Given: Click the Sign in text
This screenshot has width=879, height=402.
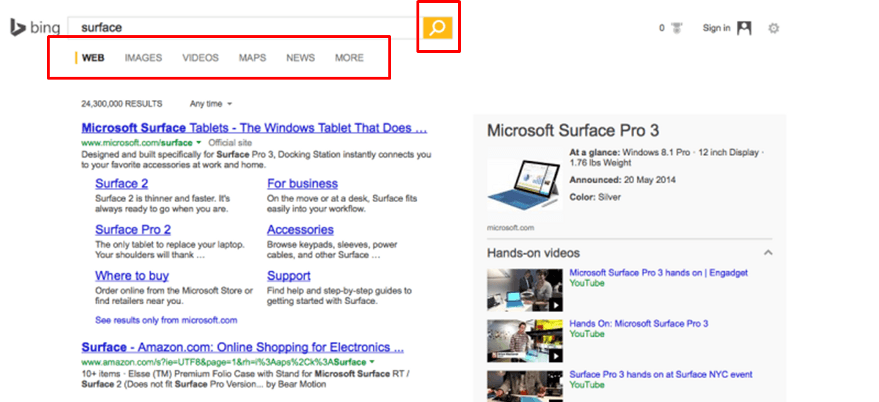Looking at the screenshot, I should (716, 28).
